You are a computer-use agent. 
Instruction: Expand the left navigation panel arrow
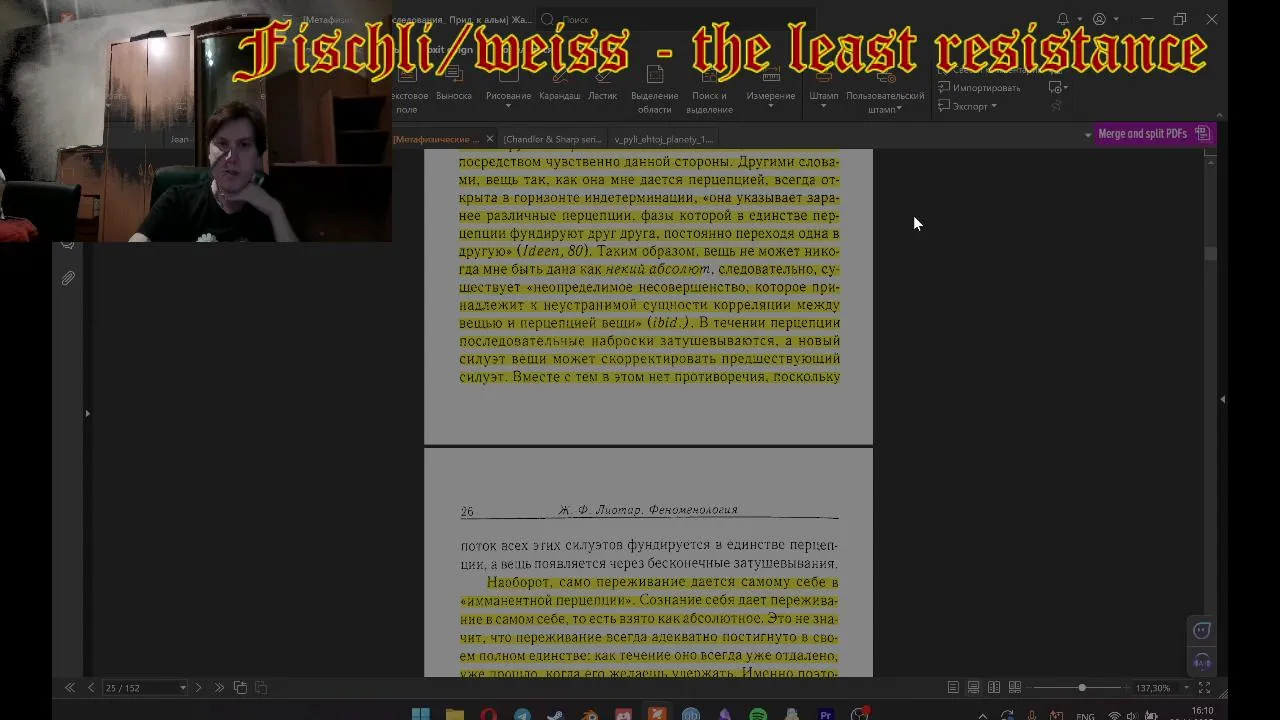[x=87, y=413]
